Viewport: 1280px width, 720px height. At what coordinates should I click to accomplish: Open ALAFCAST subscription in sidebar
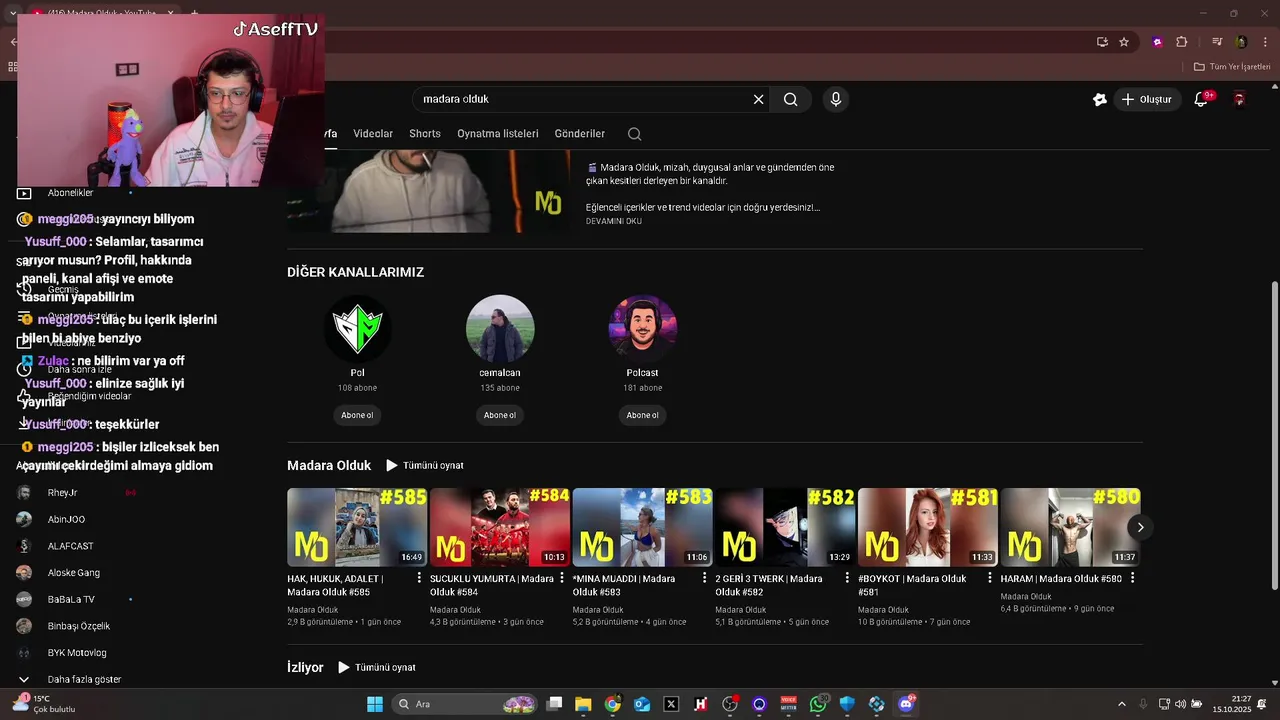[x=70, y=546]
